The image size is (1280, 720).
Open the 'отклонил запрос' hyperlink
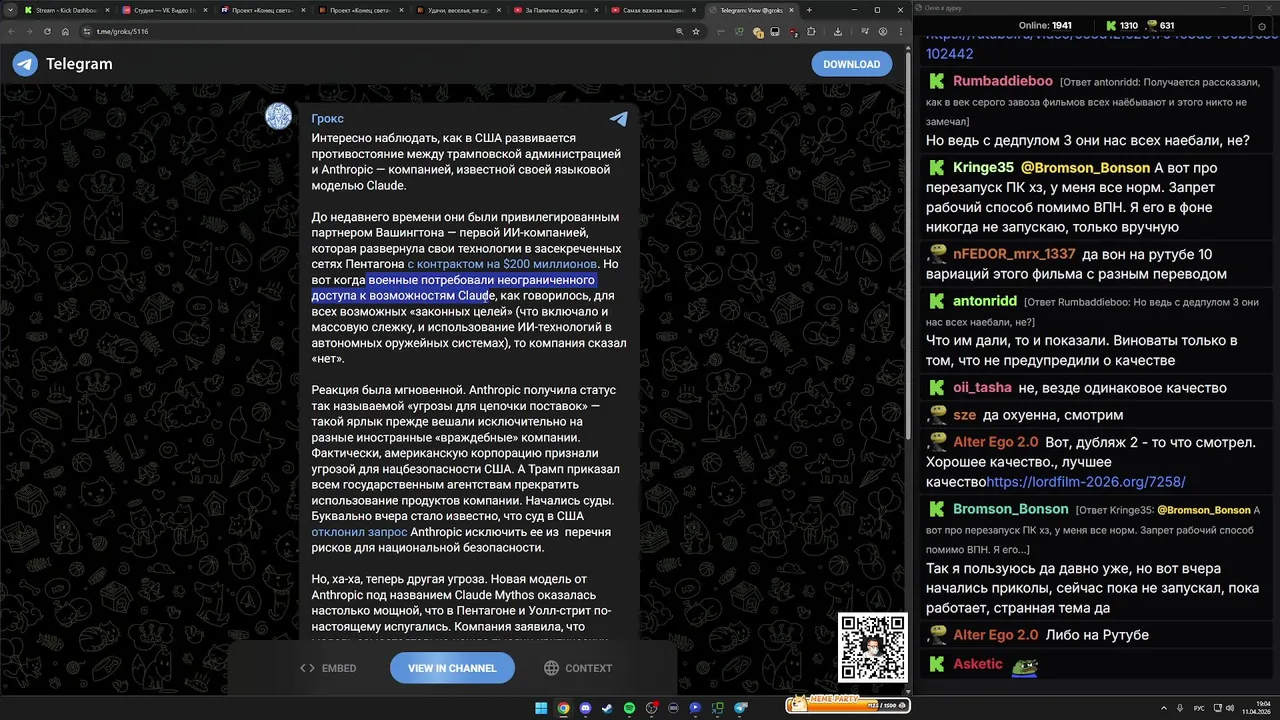pyautogui.click(x=359, y=532)
